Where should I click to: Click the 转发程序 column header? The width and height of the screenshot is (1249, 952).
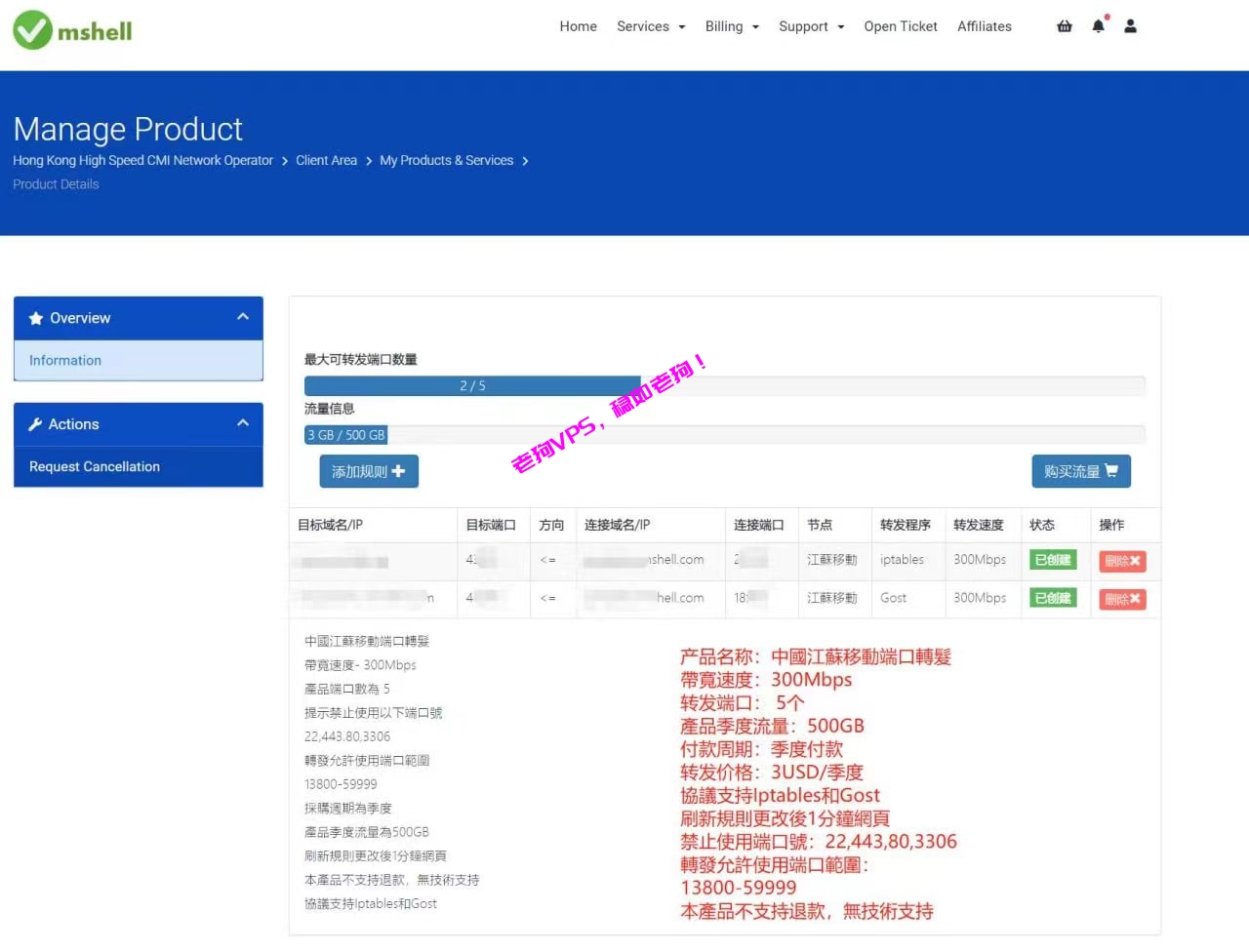[906, 525]
